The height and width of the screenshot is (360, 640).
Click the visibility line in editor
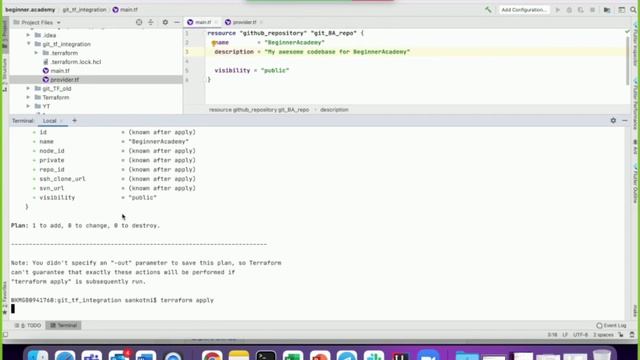click(251, 71)
